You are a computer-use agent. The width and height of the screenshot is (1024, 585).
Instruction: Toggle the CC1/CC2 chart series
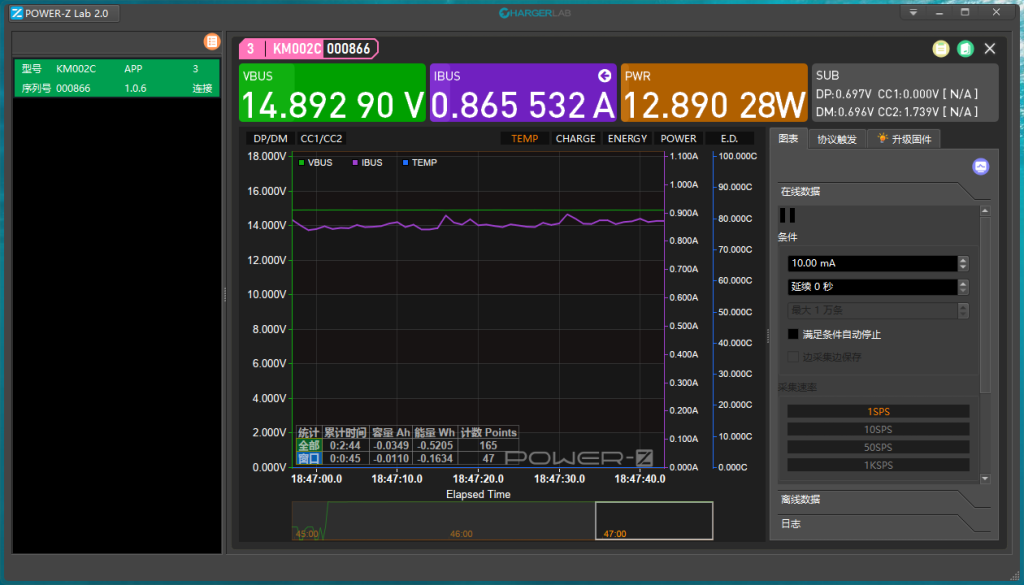coord(321,138)
